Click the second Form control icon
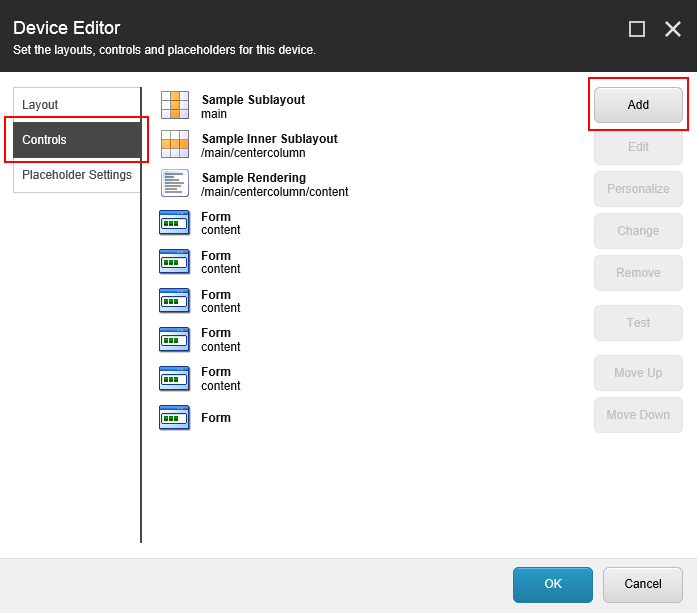697x613 pixels. point(174,261)
